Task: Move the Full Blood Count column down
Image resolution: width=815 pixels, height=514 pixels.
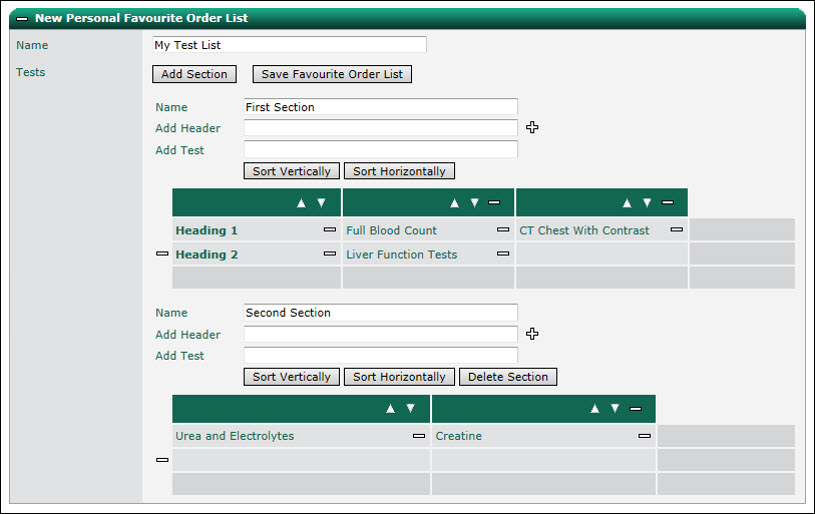Action: 474,203
